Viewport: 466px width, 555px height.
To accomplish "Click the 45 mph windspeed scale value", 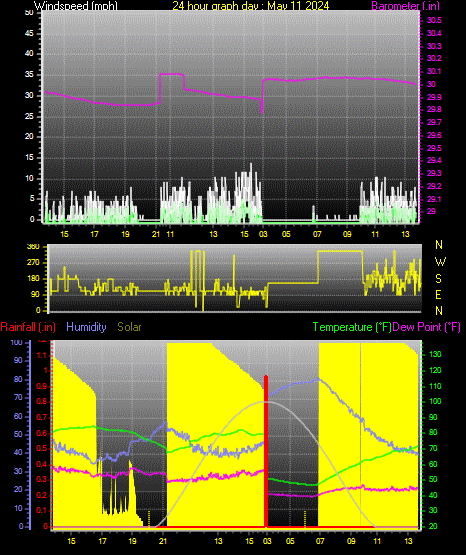I will click(x=29, y=33).
